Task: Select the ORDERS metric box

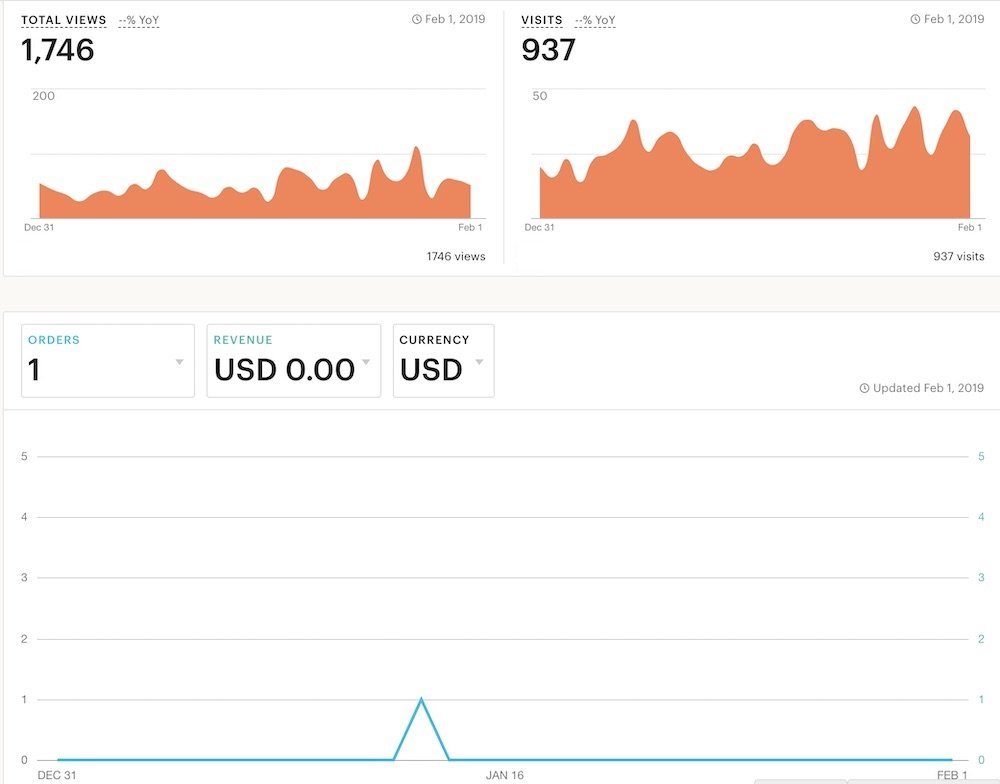Action: (108, 360)
